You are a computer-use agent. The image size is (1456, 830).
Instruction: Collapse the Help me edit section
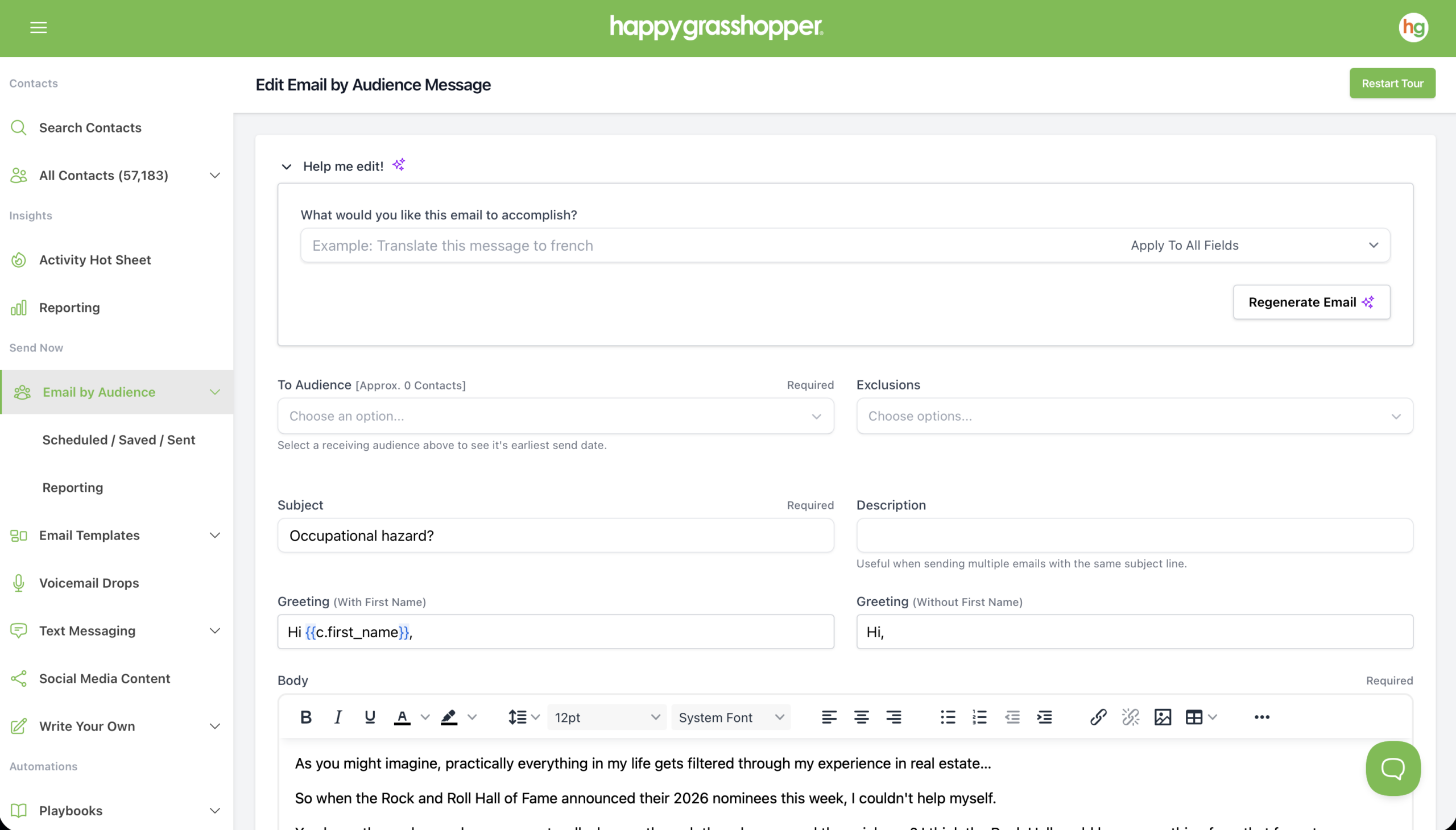tap(286, 167)
